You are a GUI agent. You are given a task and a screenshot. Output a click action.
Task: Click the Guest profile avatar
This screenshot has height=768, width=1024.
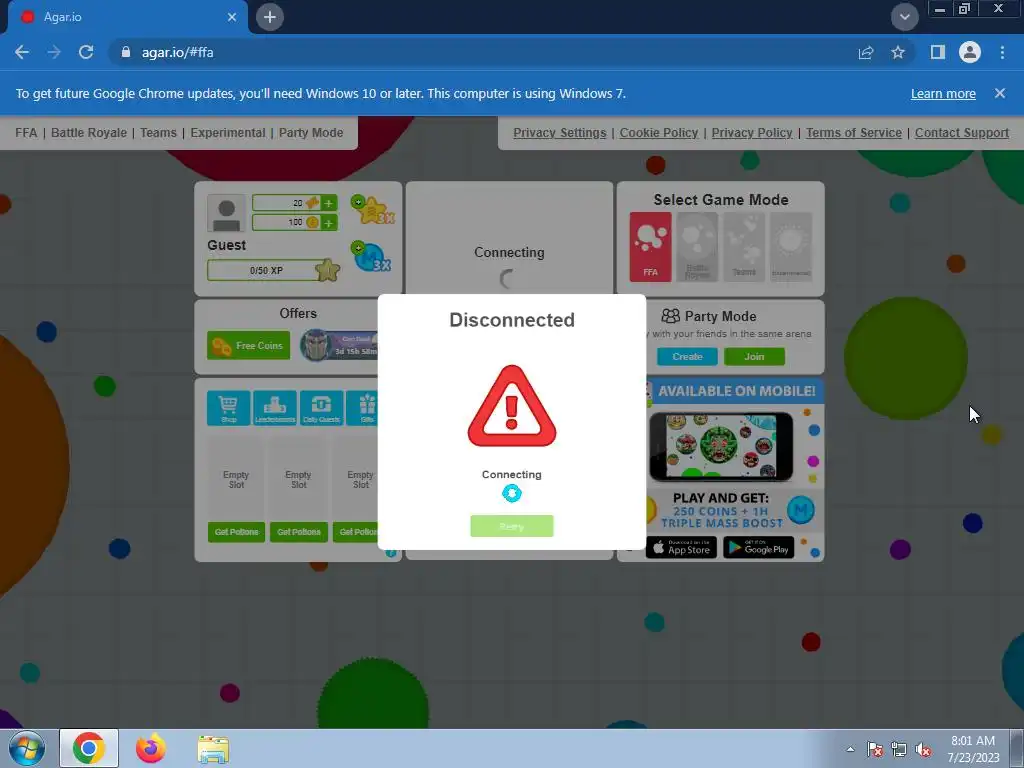coord(227,213)
